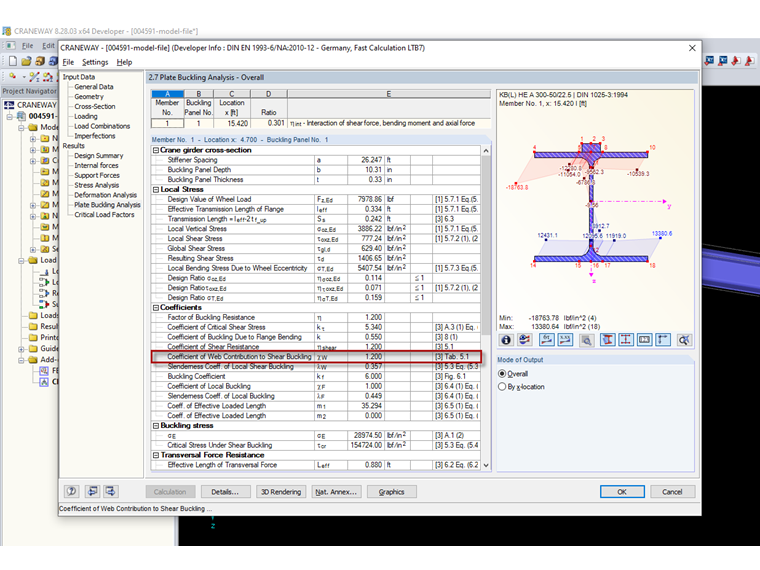Click the Open folder icon in main toolbar
The height and width of the screenshot is (570, 760).
26,61
